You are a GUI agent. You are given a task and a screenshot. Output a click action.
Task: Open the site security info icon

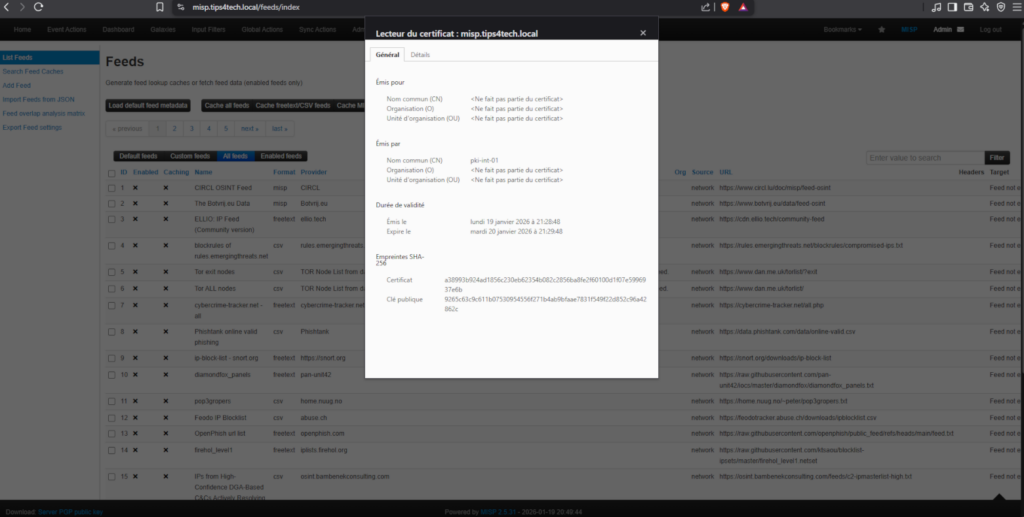pos(180,7)
